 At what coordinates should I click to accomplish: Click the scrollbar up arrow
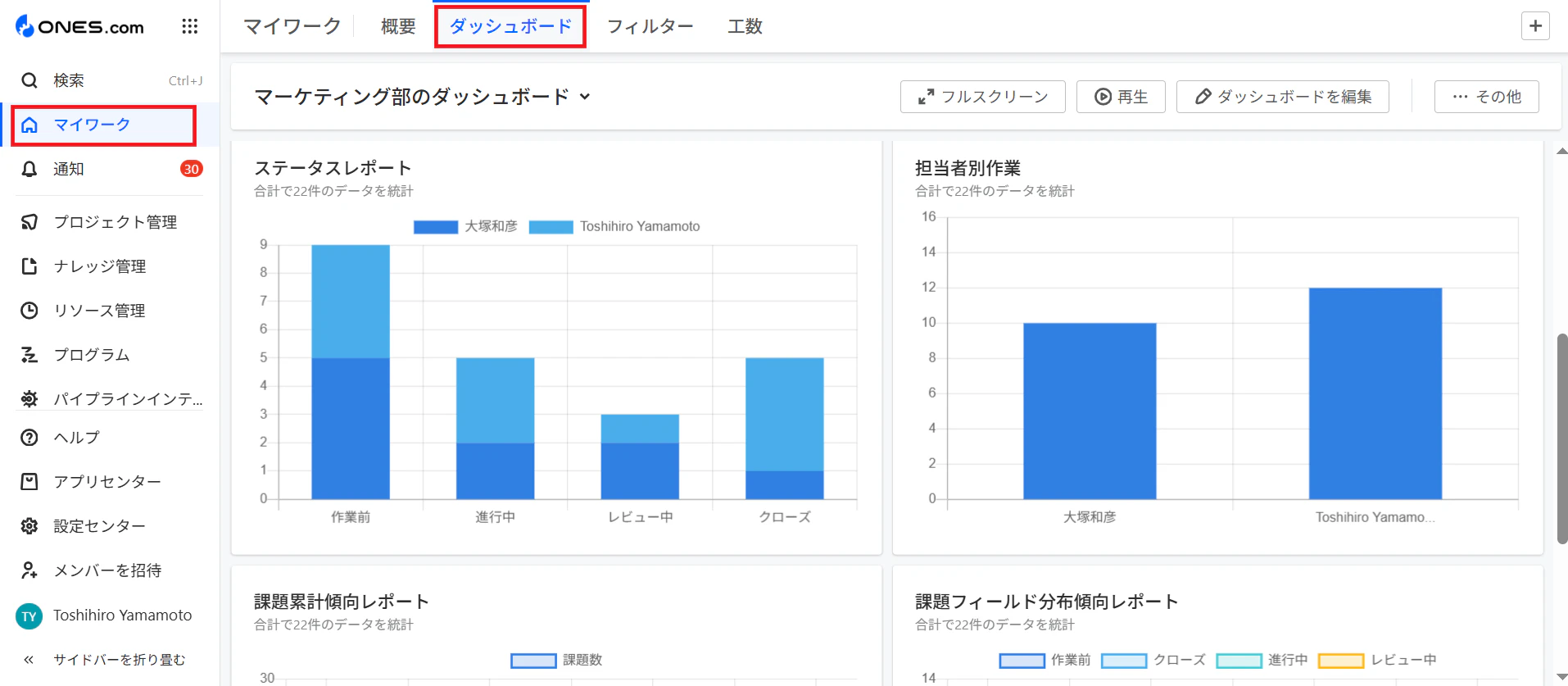[1561, 151]
